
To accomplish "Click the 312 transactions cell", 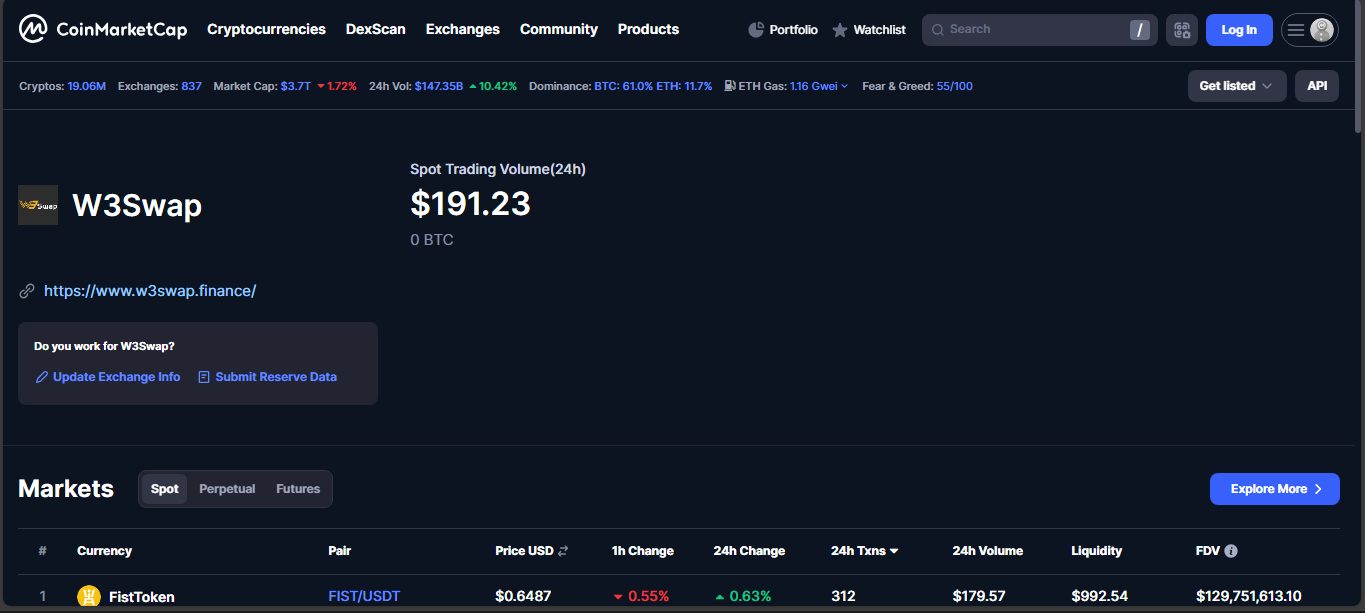I will (843, 597).
